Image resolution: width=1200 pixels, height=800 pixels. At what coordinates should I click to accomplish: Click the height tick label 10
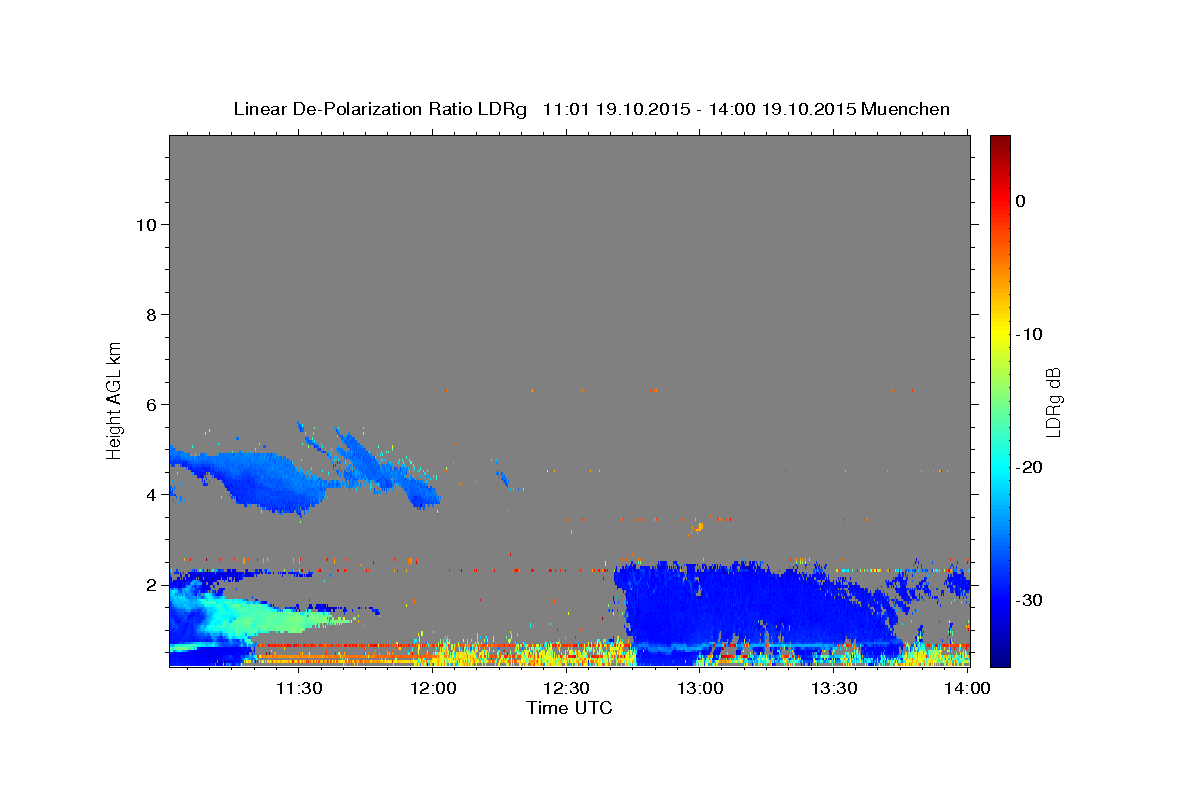pos(147,224)
